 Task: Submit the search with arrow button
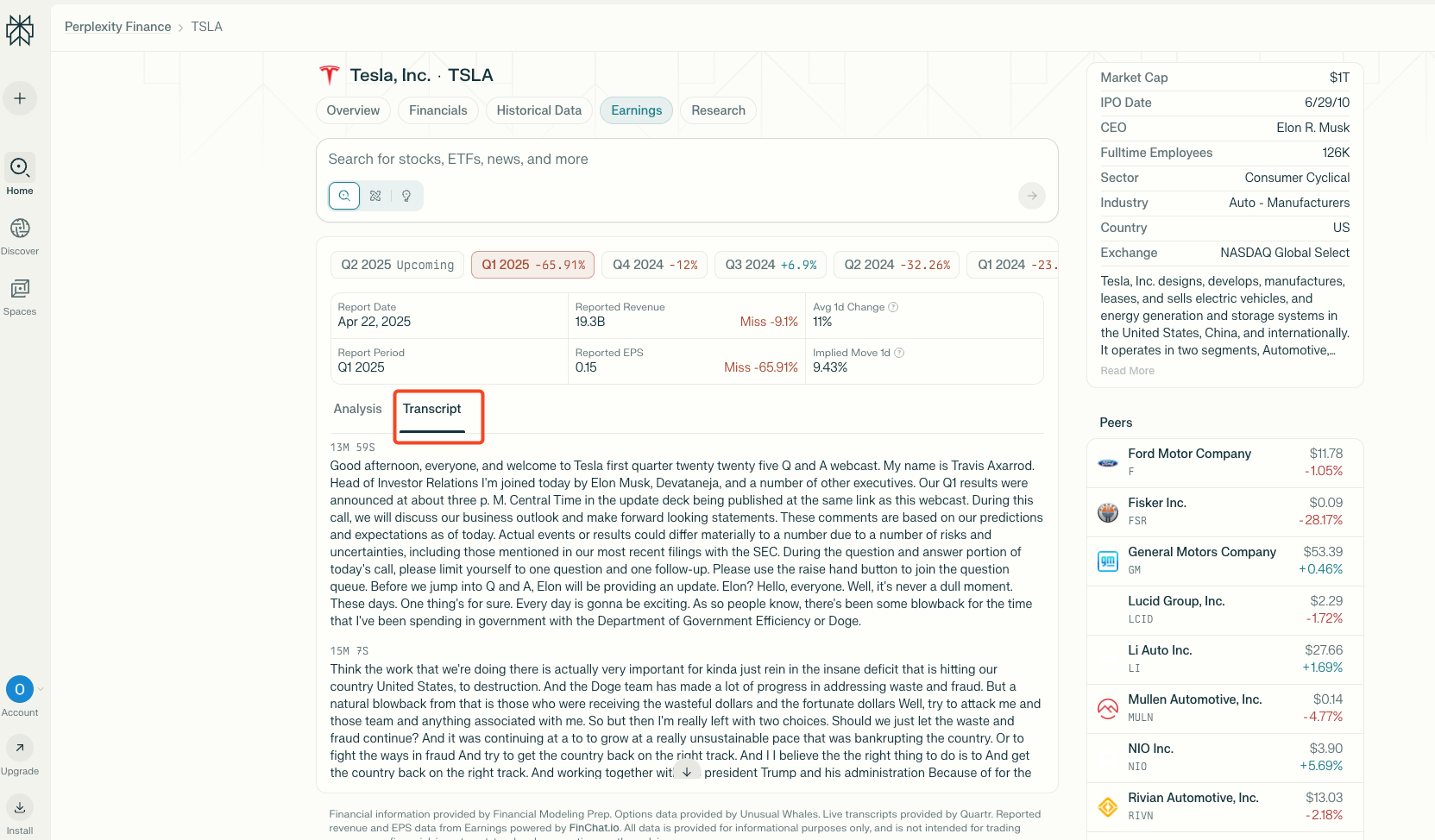pyautogui.click(x=1032, y=196)
